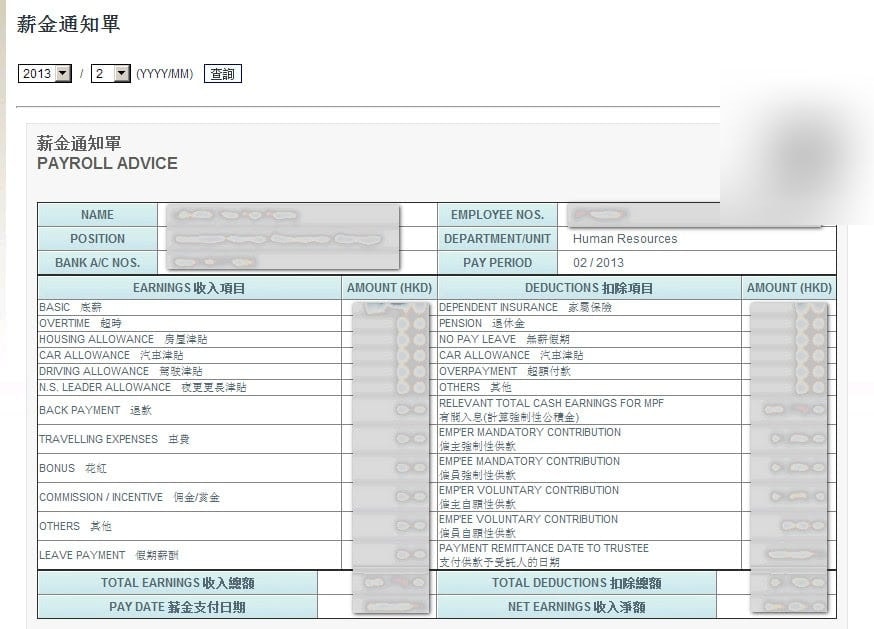The height and width of the screenshot is (629, 874).
Task: Click the PENSION 退休金 row label
Action: [x=482, y=323]
